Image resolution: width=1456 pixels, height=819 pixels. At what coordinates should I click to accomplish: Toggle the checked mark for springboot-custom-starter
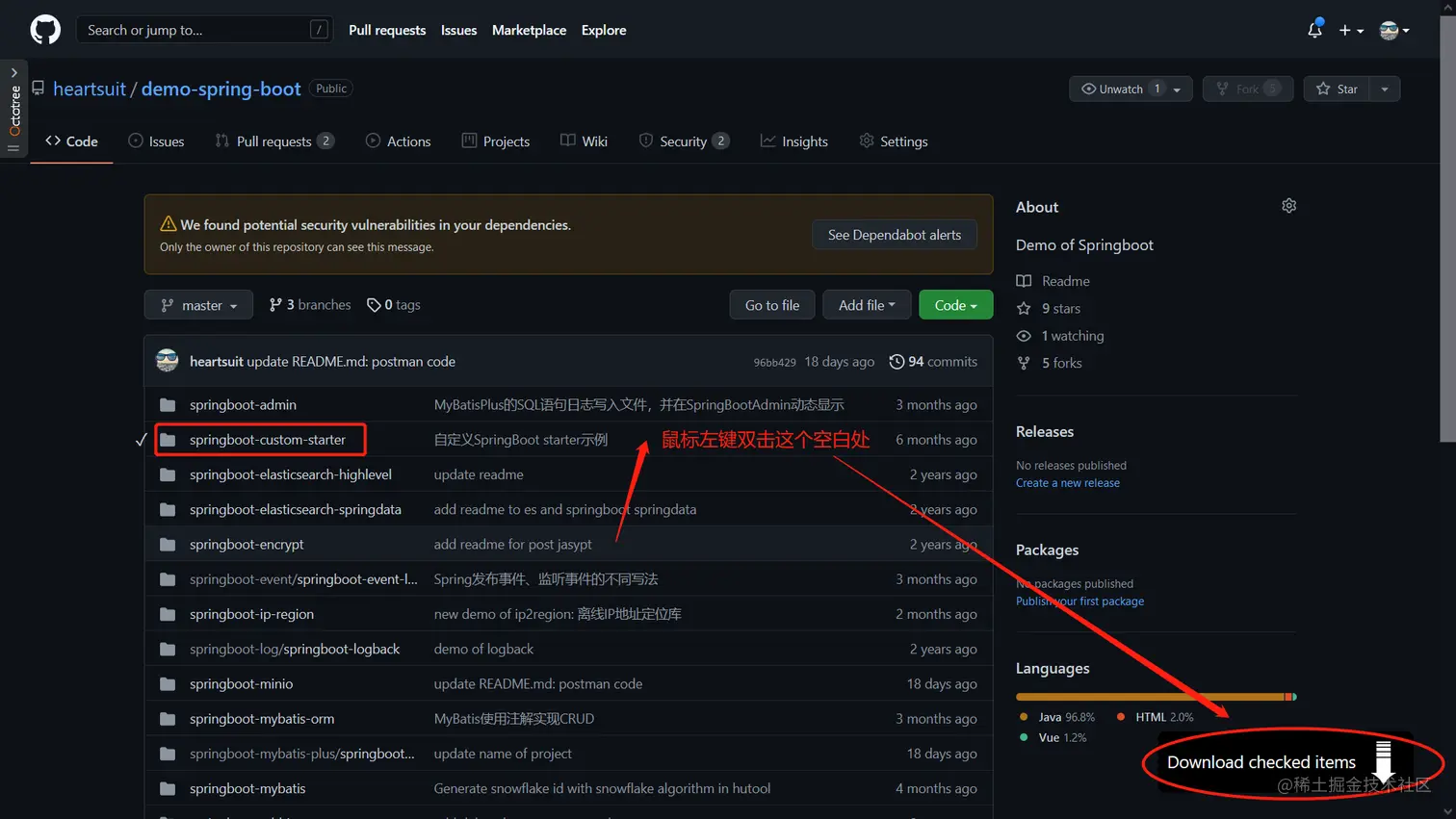141,440
